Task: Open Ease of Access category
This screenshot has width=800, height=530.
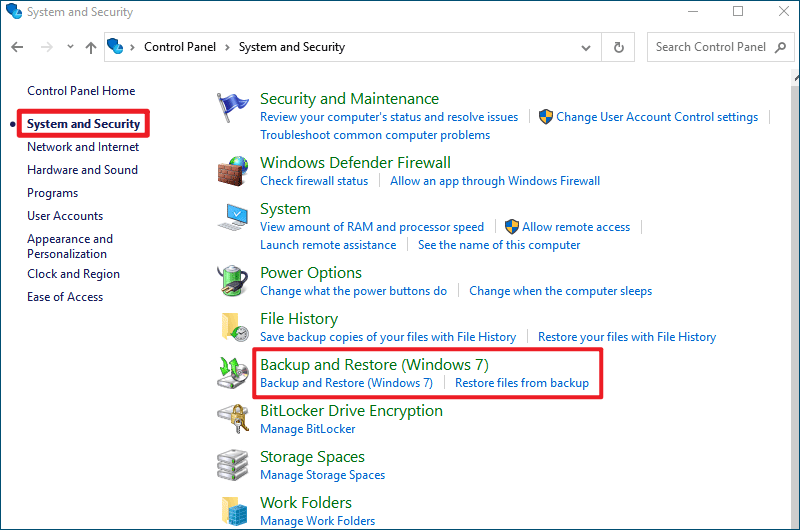Action: pos(65,297)
